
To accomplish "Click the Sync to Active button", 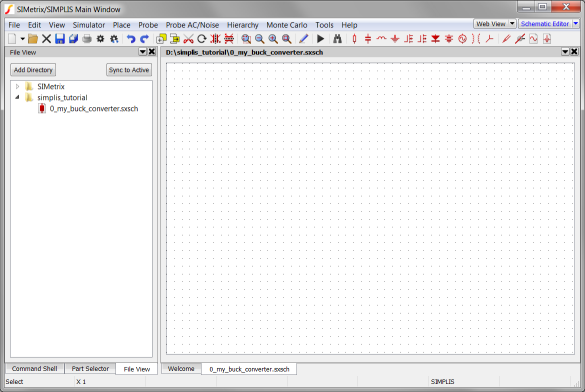I will click(129, 70).
